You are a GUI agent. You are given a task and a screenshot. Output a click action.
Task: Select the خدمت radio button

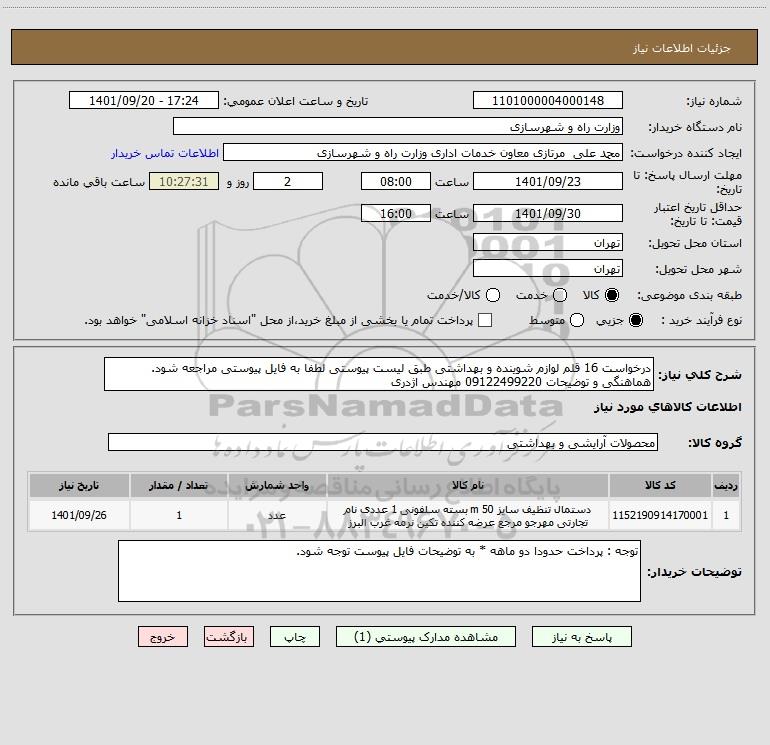(560, 295)
